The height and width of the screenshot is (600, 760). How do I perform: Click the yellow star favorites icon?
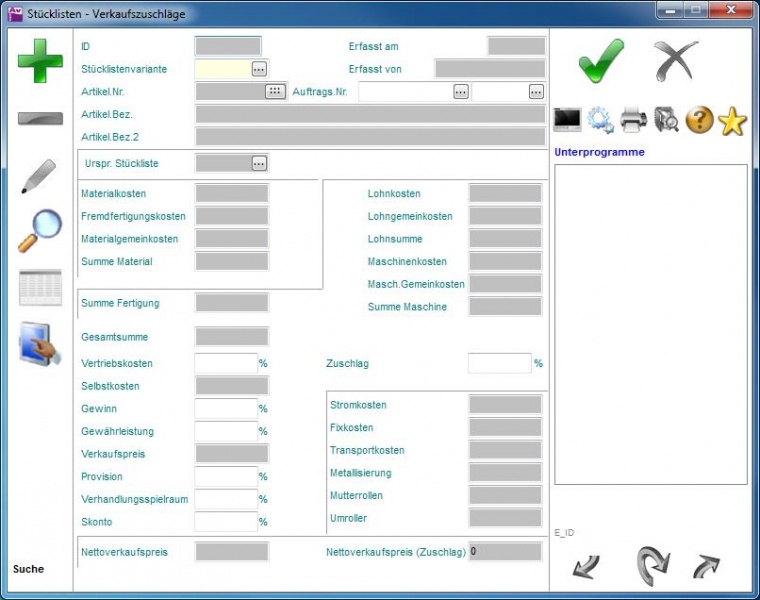[x=732, y=120]
